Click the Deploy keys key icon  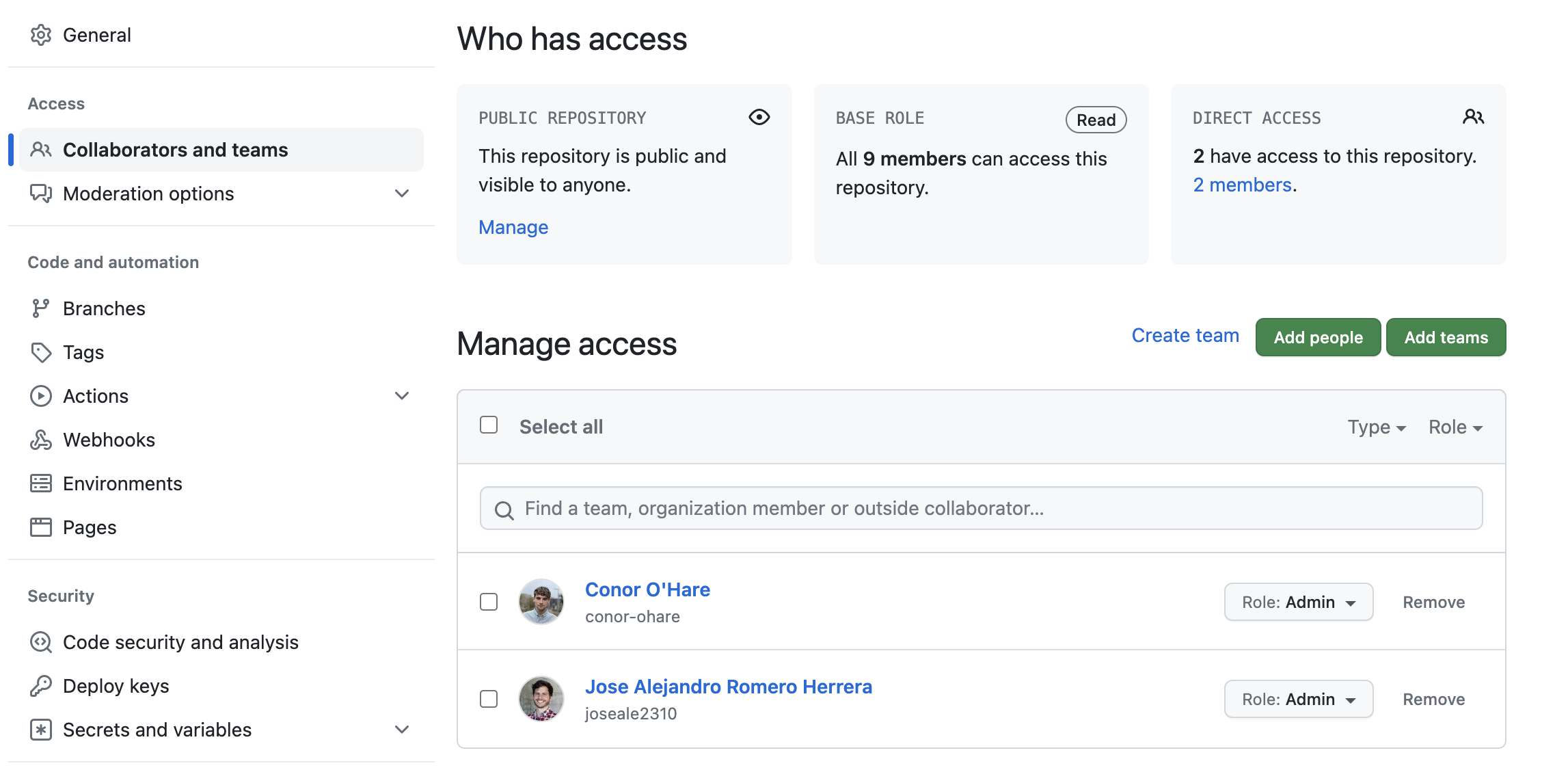[x=40, y=686]
